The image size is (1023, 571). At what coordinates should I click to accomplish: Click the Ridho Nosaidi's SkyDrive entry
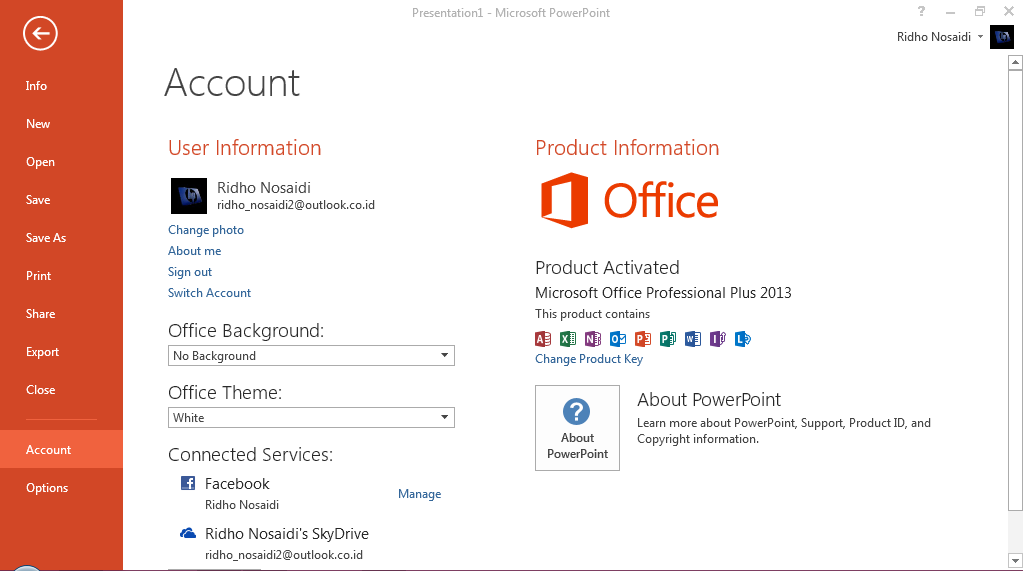click(x=287, y=534)
